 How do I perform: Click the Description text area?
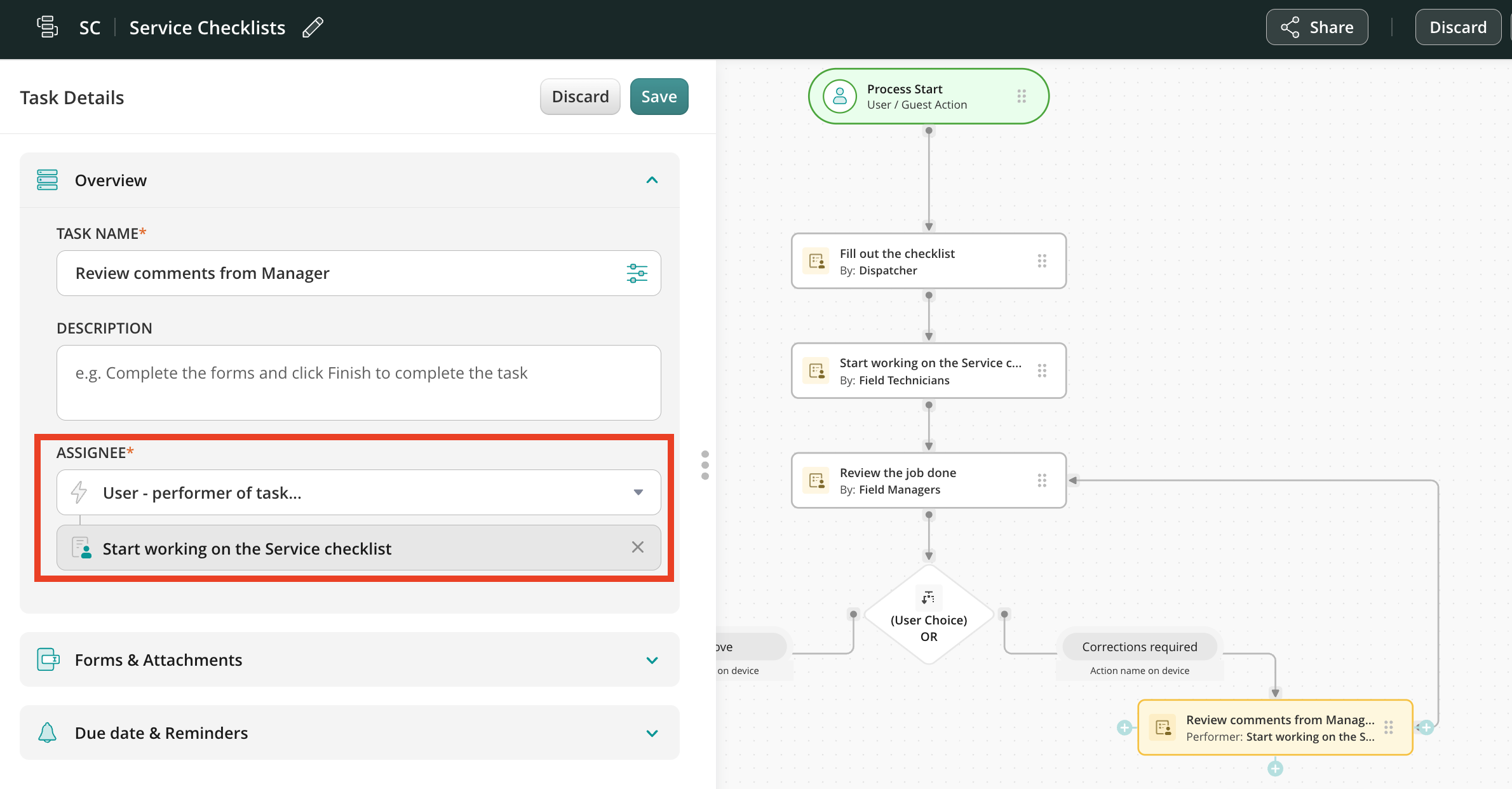click(x=358, y=382)
